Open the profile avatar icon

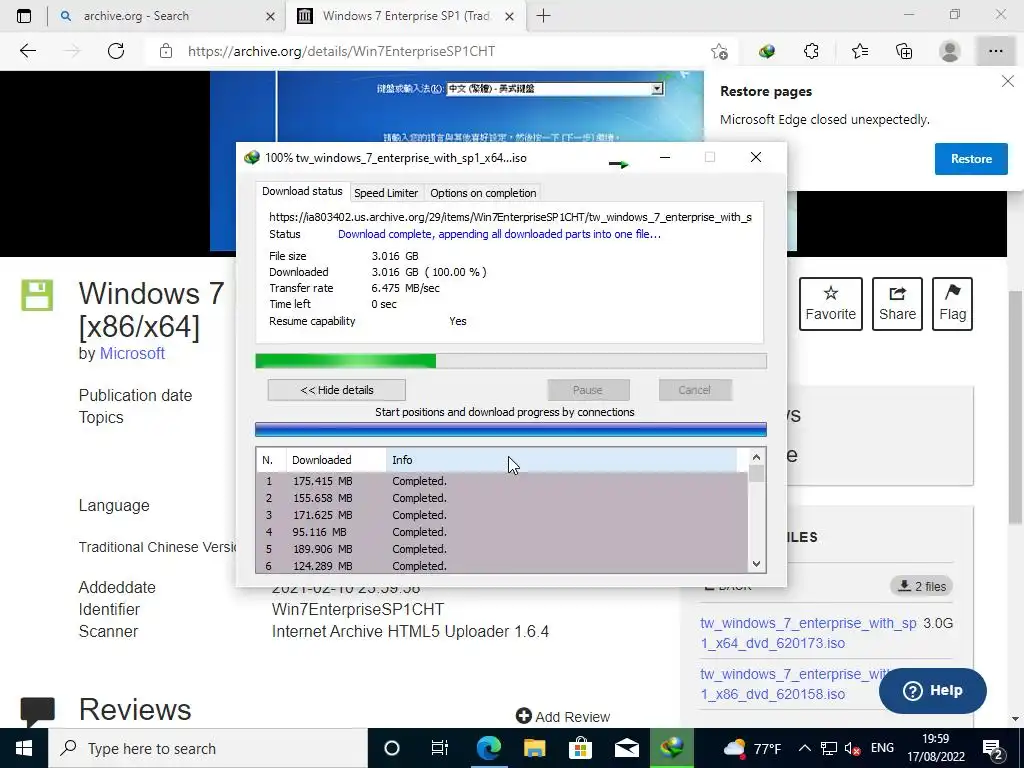click(949, 51)
